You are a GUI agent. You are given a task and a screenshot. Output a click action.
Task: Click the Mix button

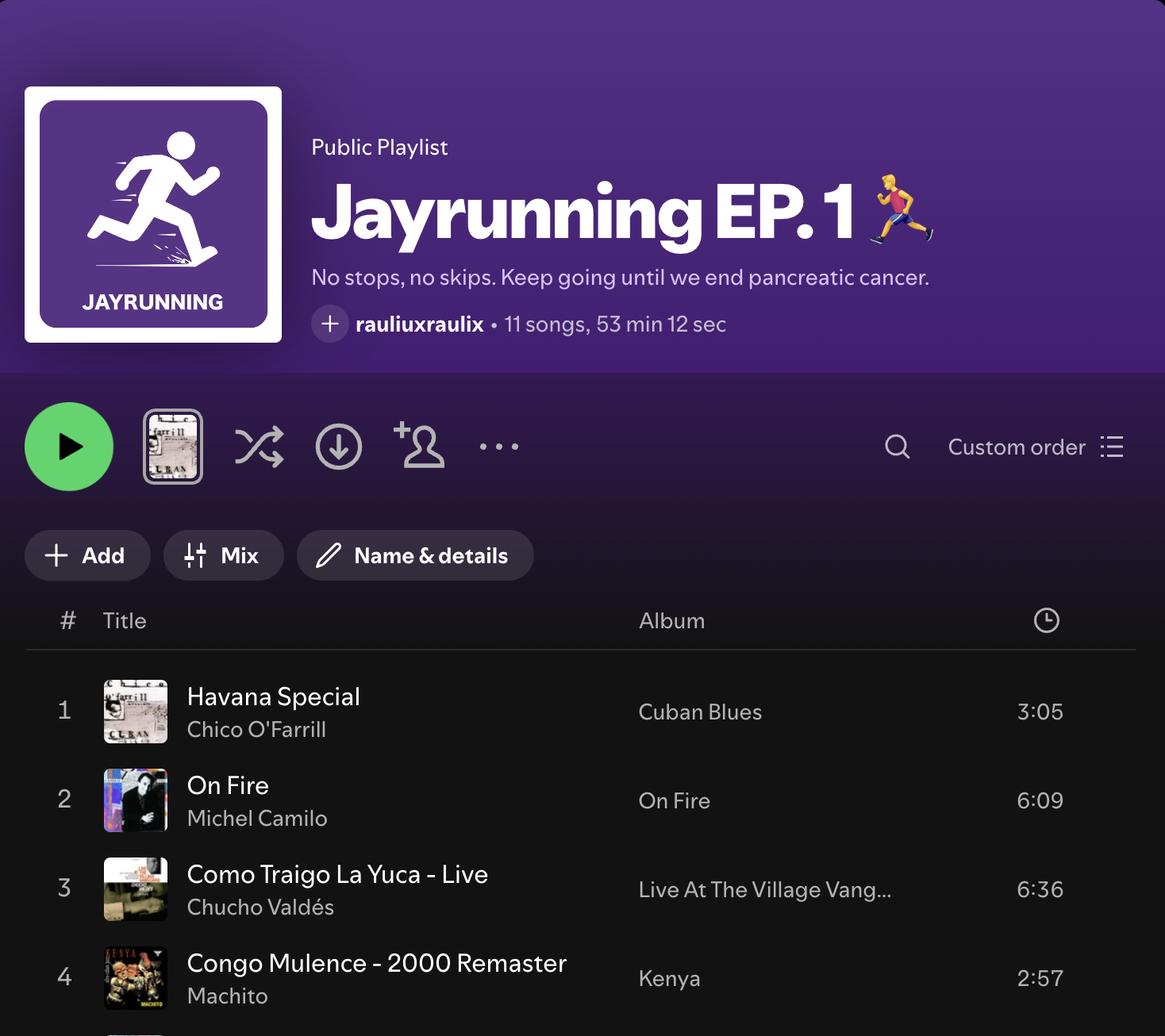223,555
